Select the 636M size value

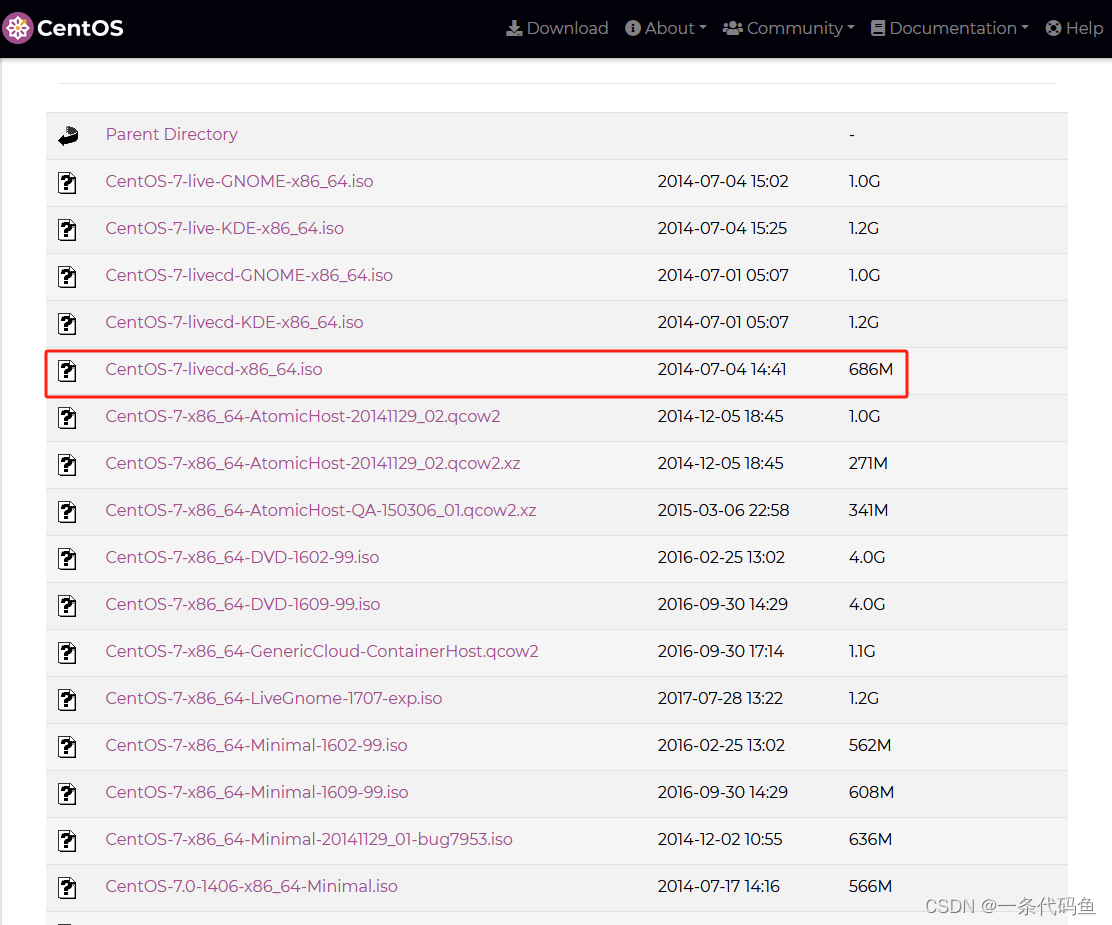(x=869, y=839)
